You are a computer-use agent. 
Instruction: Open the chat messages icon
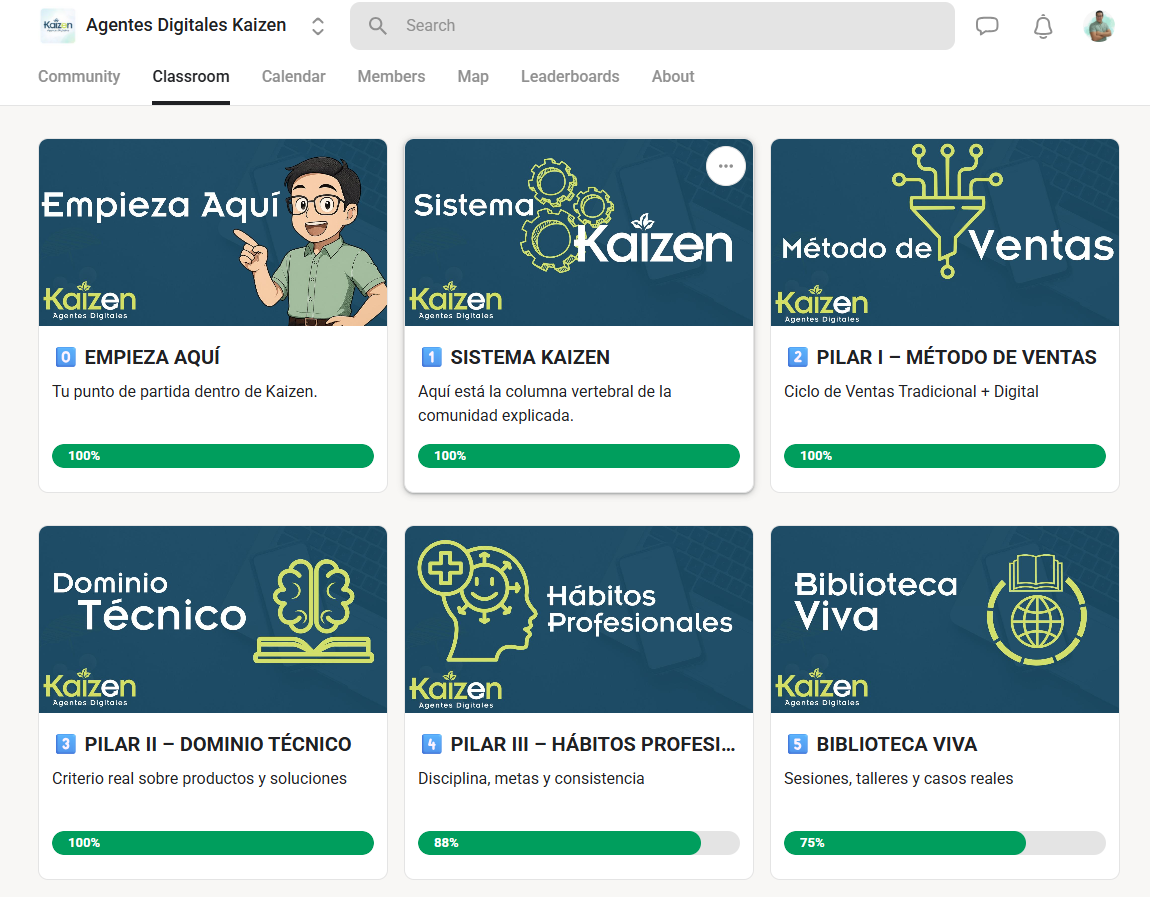tap(987, 26)
